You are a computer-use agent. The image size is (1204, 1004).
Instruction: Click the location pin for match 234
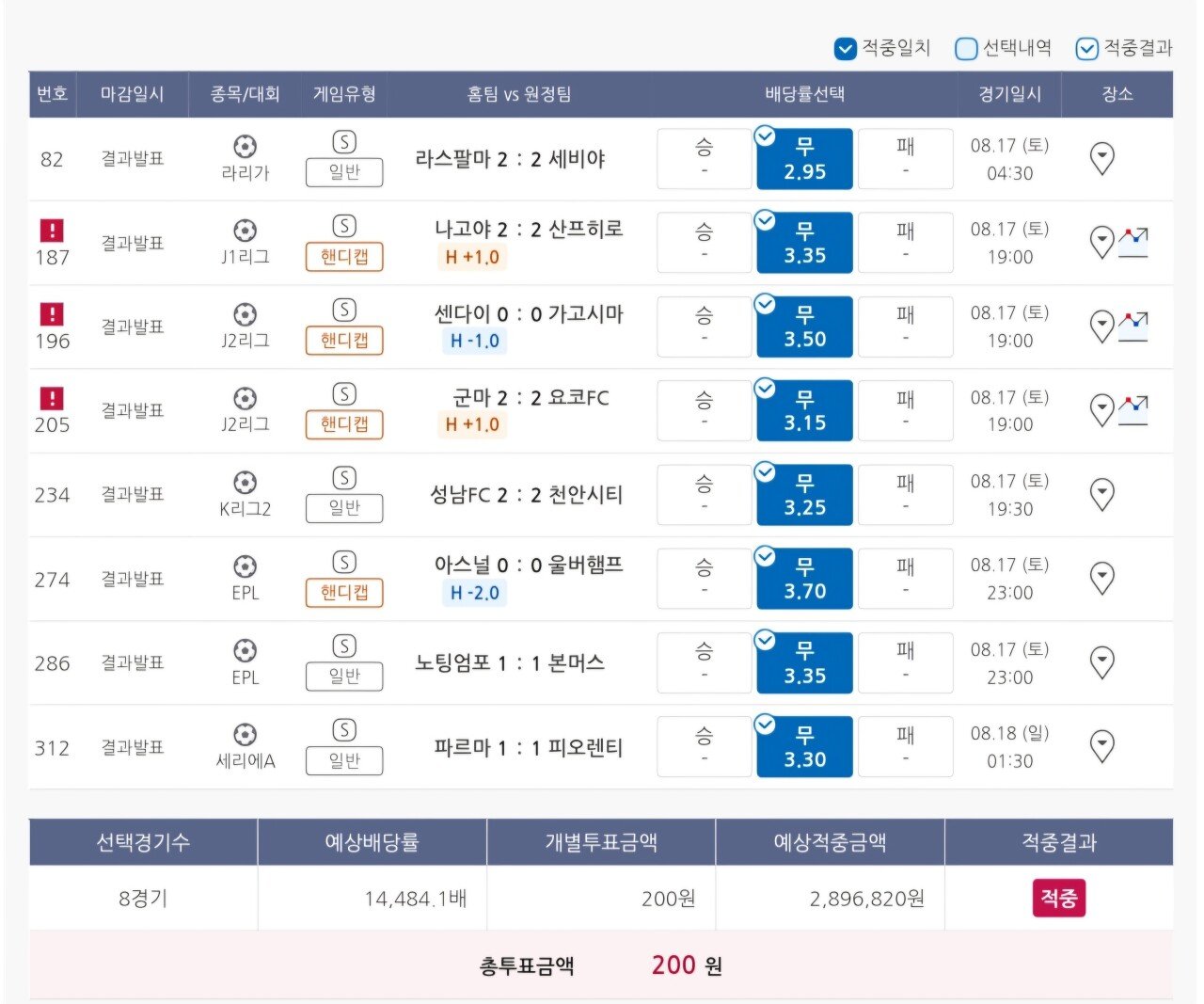(1101, 494)
